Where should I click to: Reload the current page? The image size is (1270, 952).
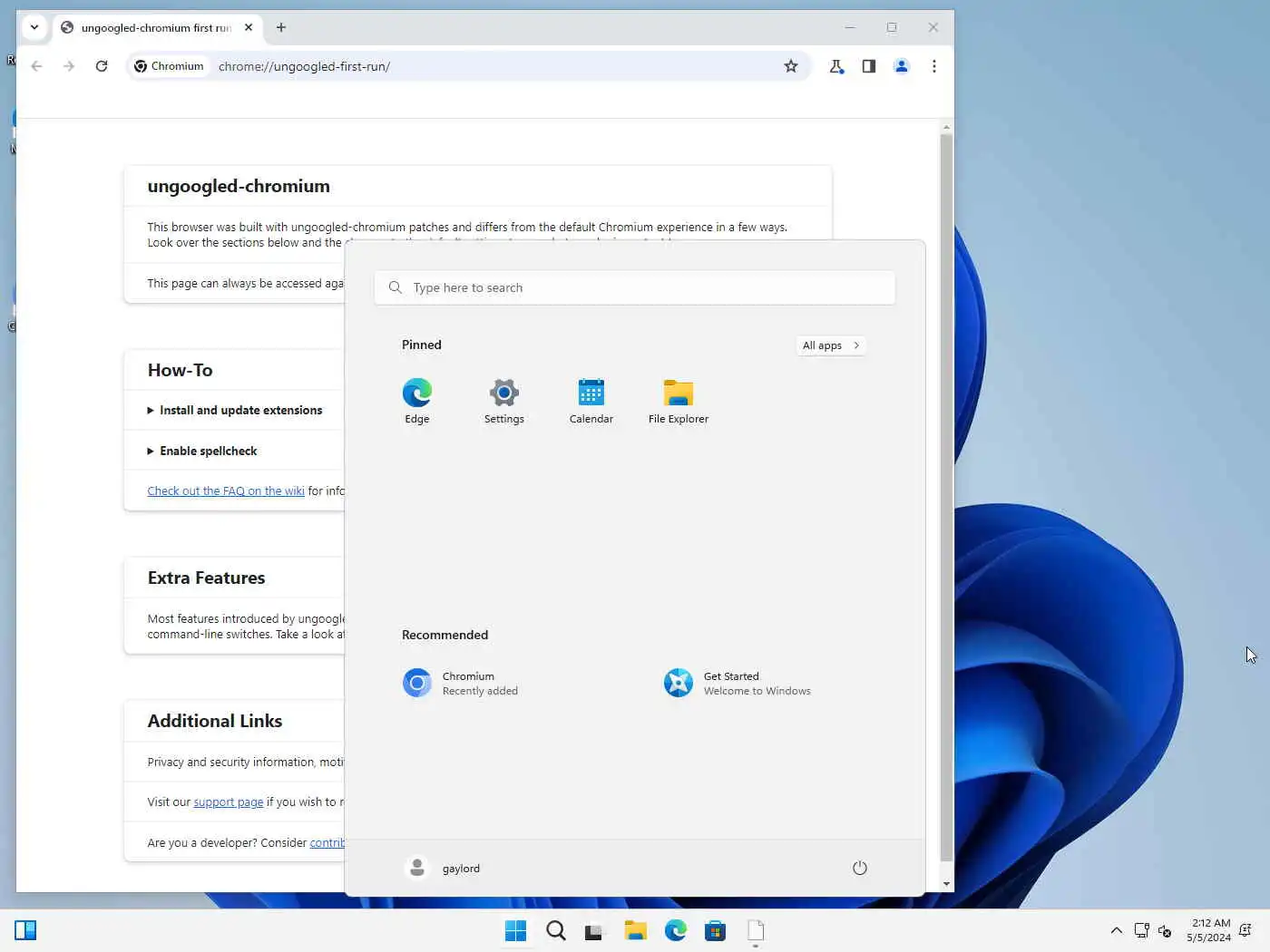[x=102, y=66]
